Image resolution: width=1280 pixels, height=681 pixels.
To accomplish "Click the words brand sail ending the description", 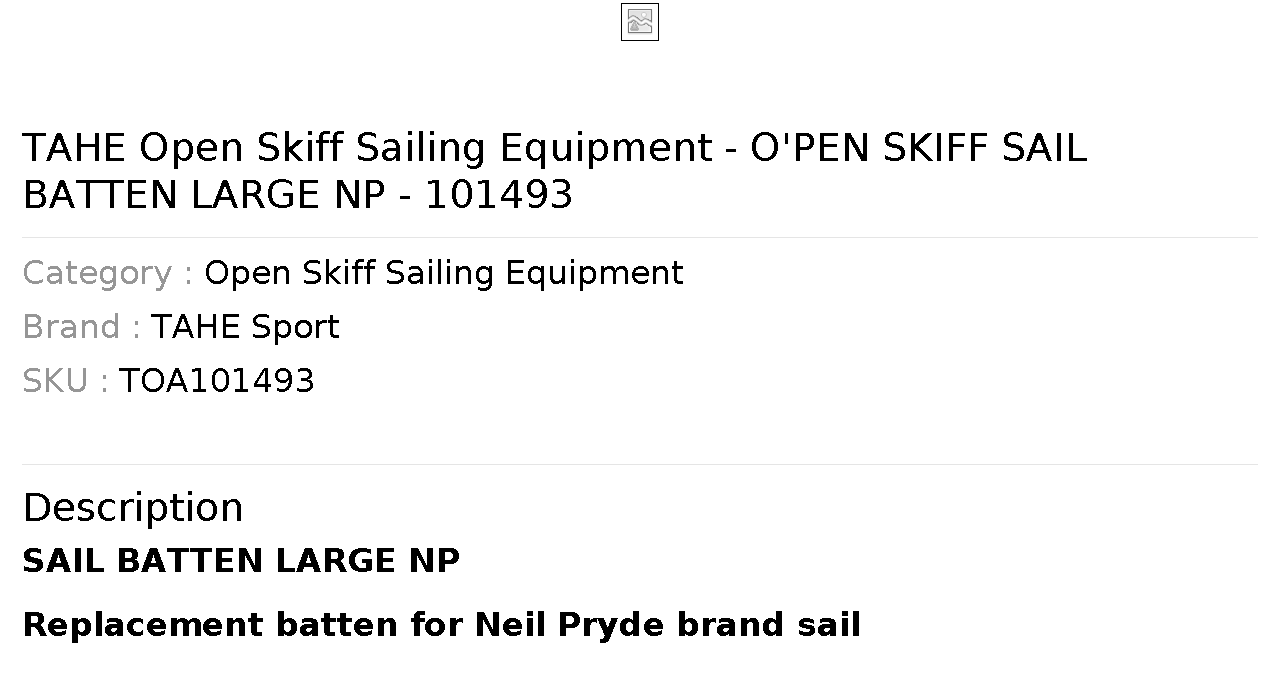I will click(769, 625).
